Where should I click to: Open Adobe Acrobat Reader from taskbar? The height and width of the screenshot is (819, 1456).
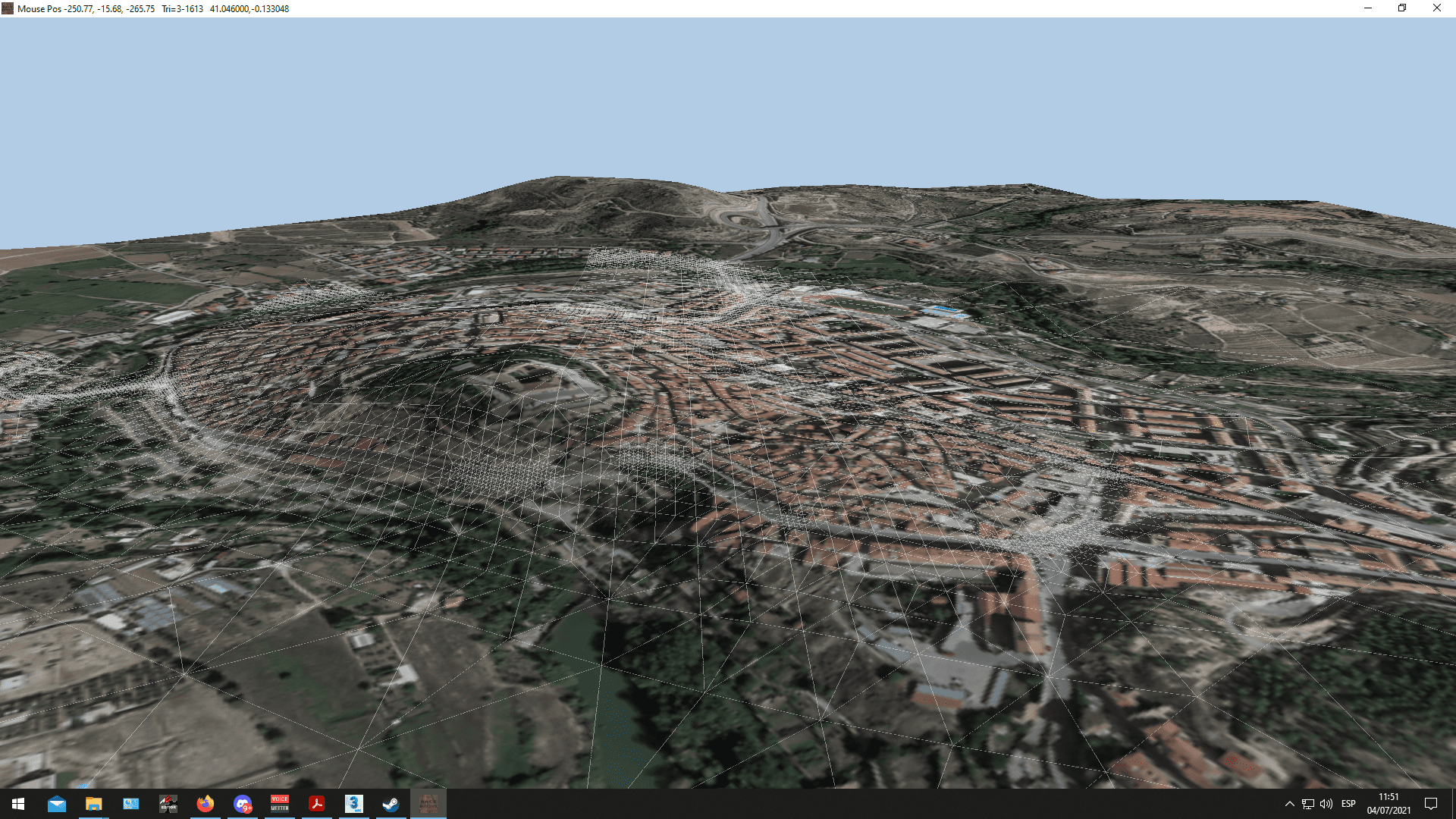point(317,804)
